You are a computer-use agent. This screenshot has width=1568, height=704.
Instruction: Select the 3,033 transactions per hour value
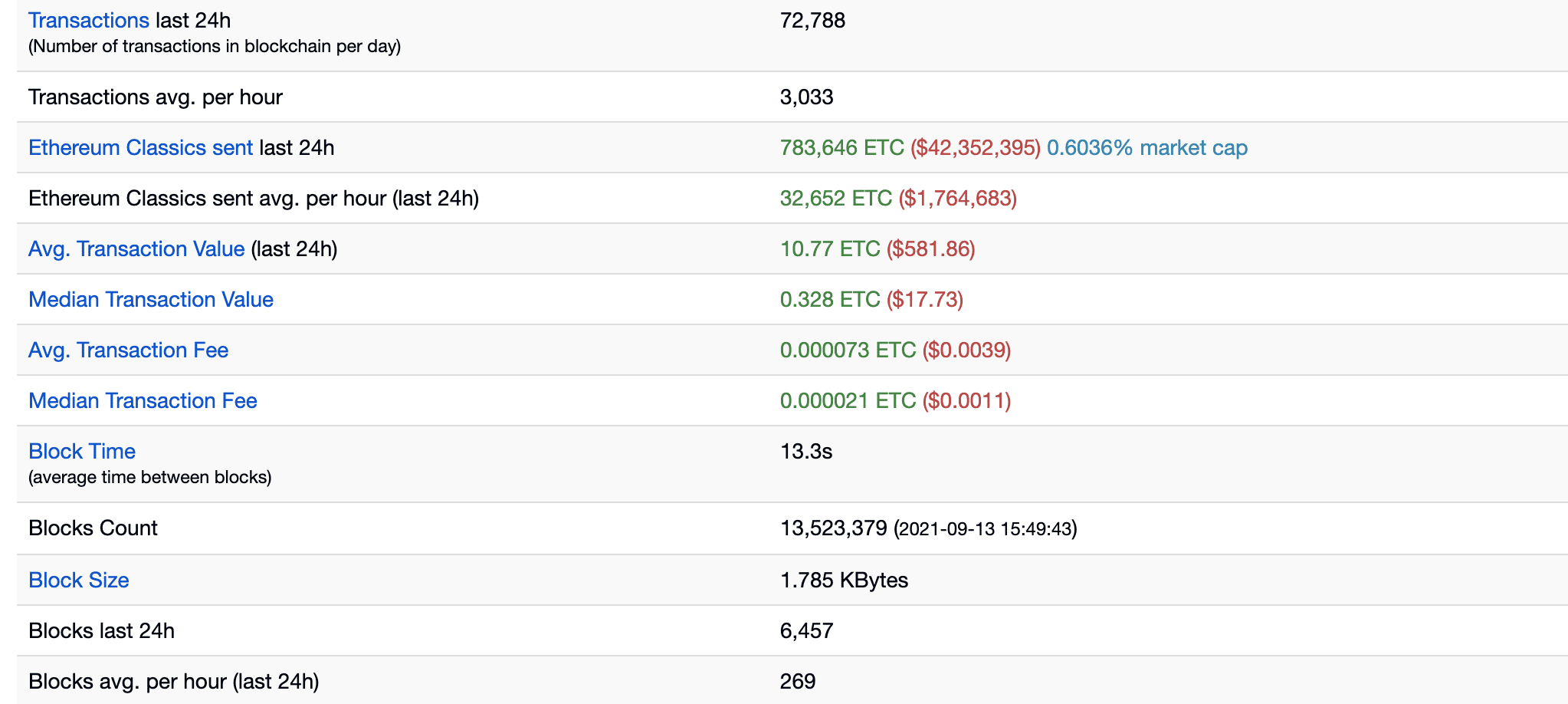tap(806, 97)
